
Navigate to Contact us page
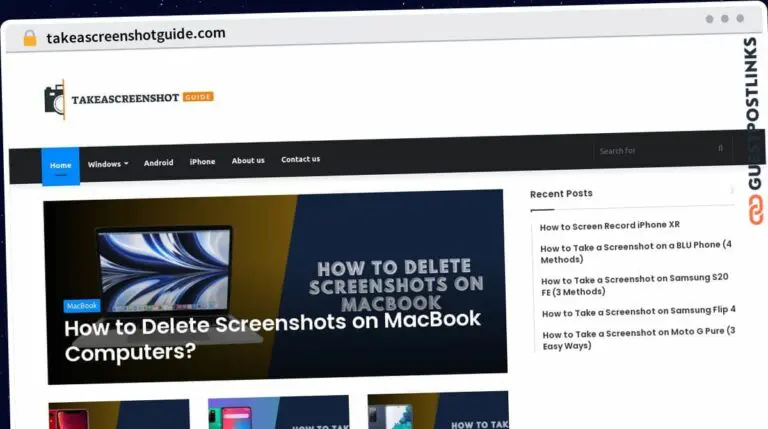[x=300, y=159]
